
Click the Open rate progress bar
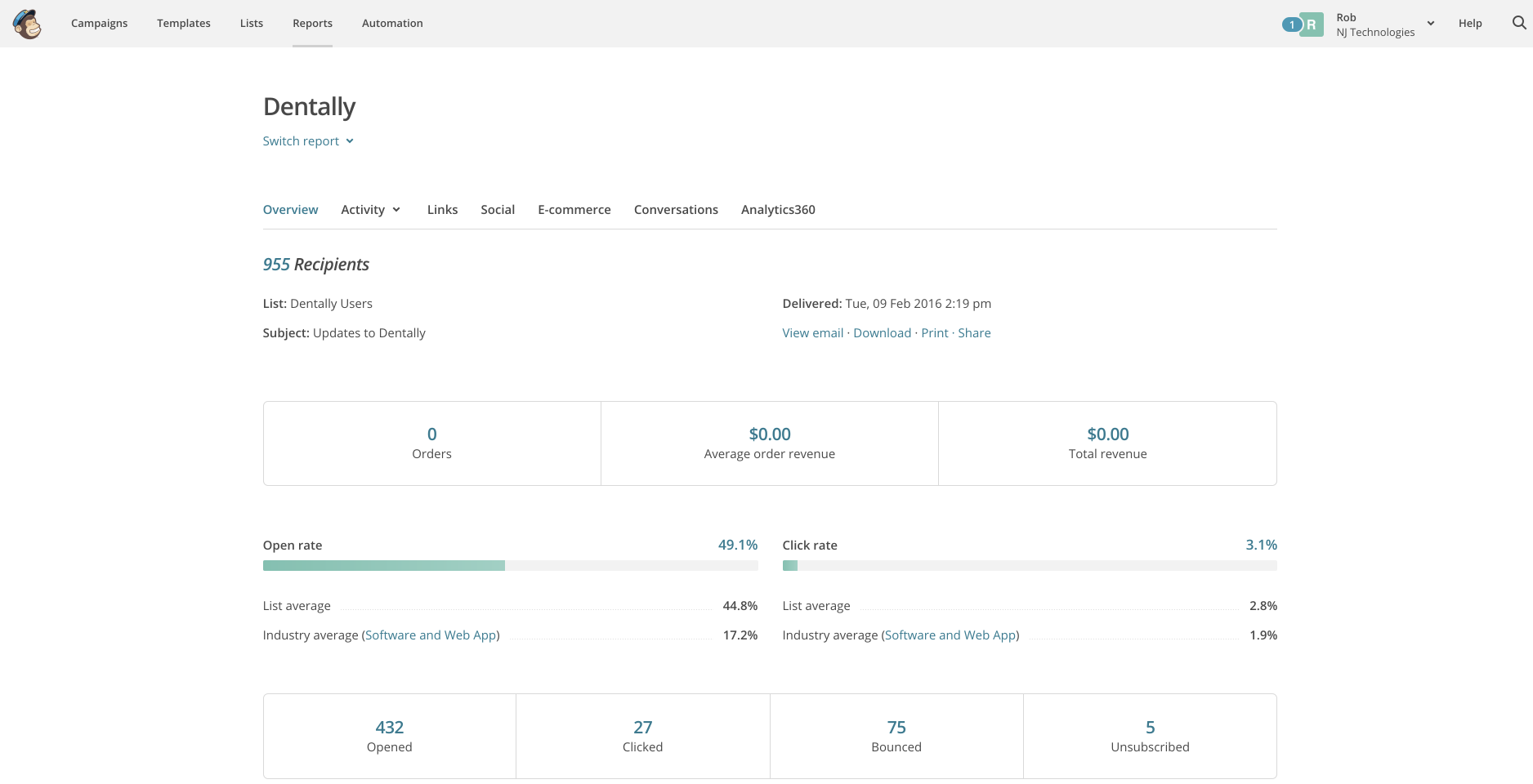(x=510, y=566)
